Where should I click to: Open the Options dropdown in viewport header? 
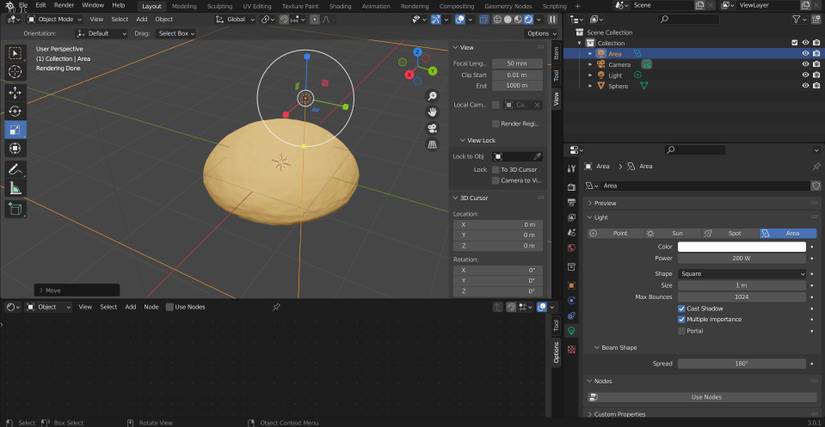click(541, 34)
